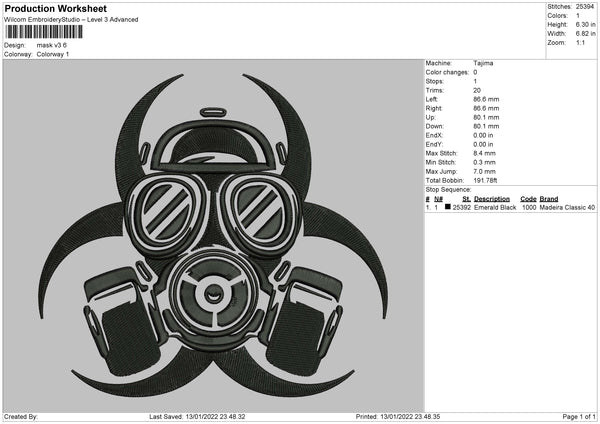This screenshot has width=600, height=424.
Task: Click the 'Colorway 1' value
Action: pyautogui.click(x=53, y=54)
